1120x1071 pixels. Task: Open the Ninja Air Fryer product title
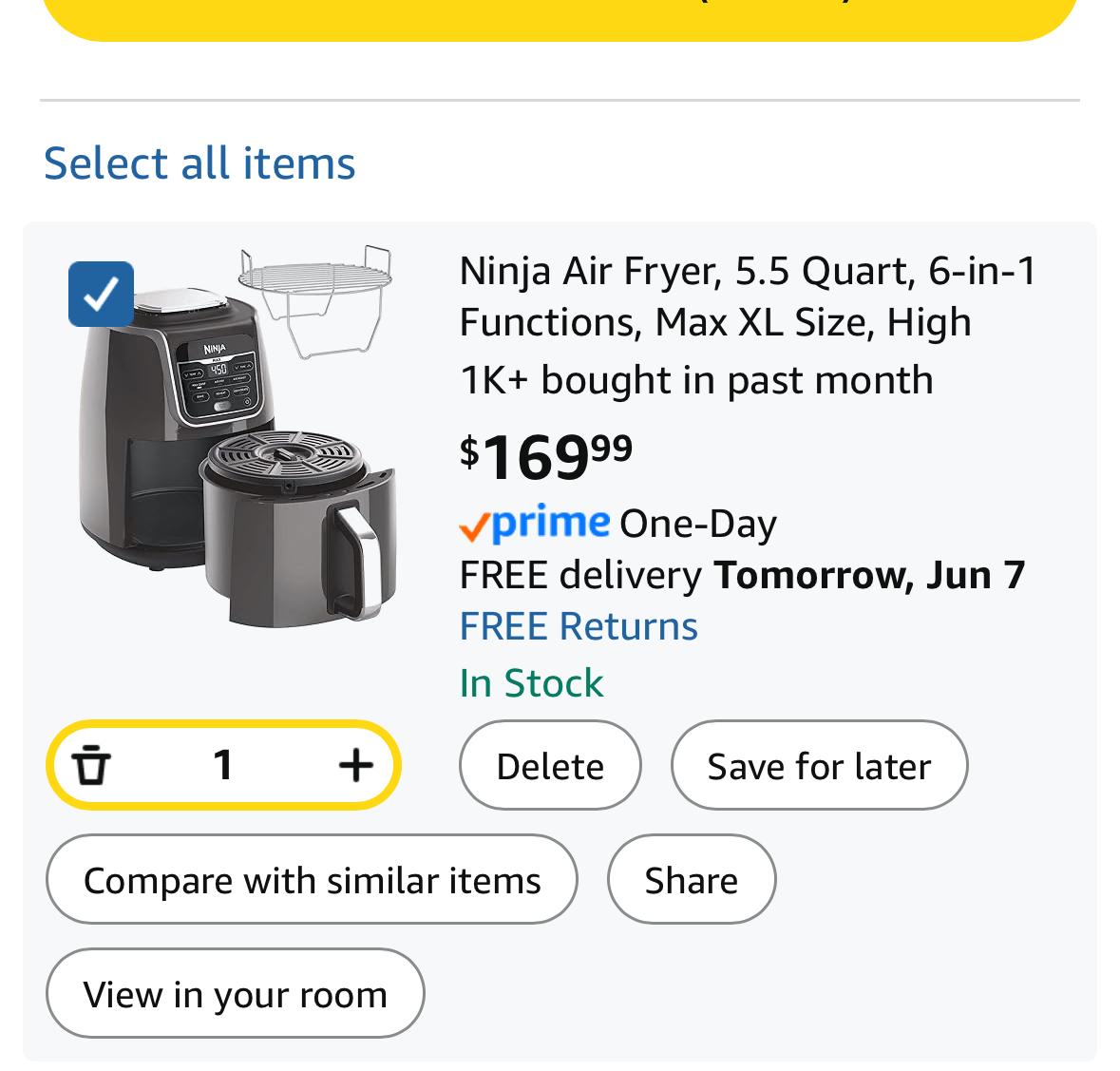(x=748, y=296)
